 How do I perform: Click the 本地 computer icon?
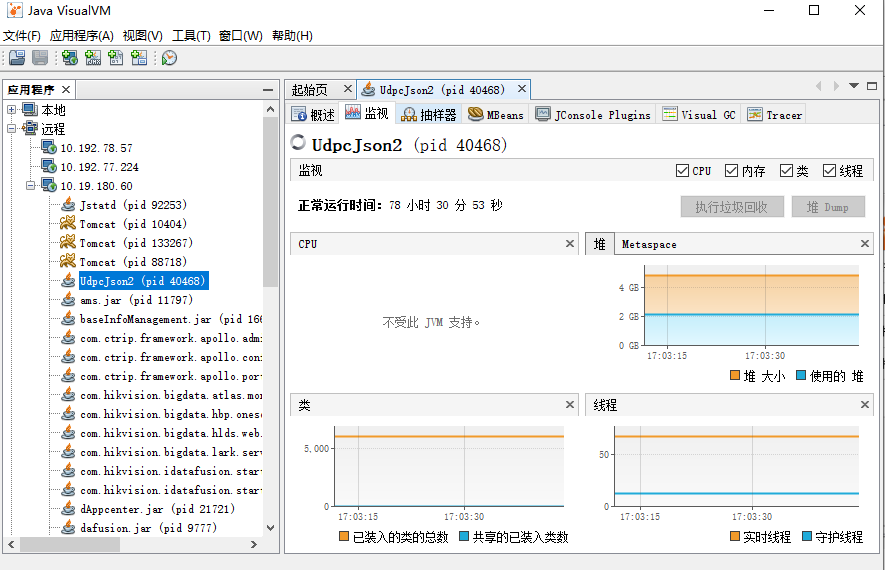point(30,109)
